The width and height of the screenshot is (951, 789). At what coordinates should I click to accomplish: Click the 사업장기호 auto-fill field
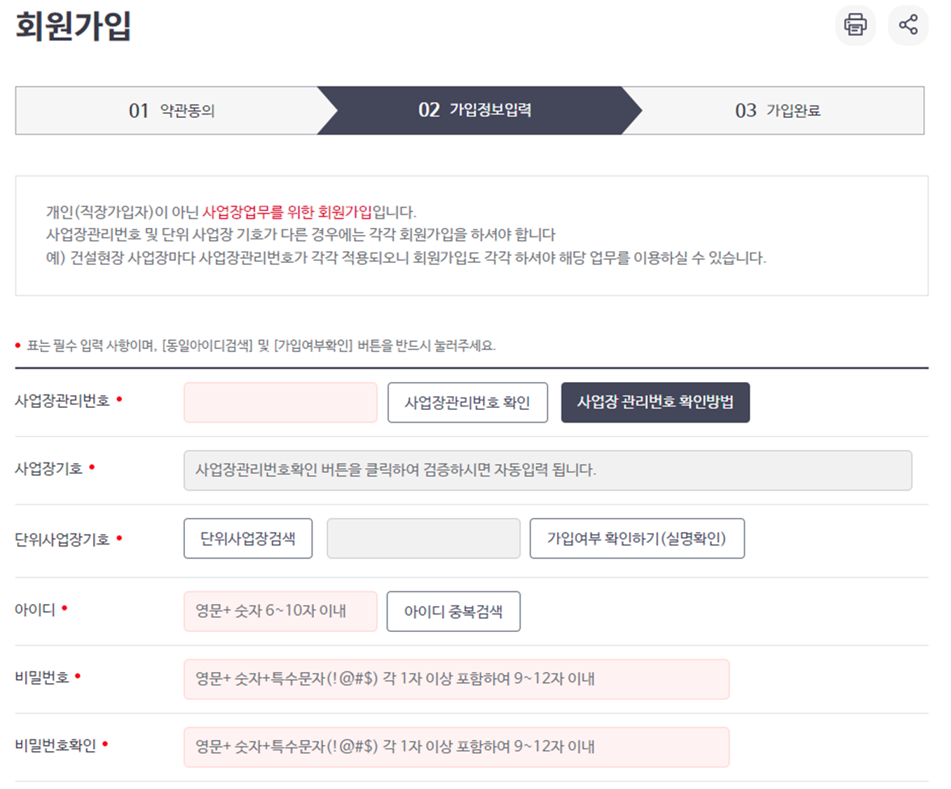(550, 470)
